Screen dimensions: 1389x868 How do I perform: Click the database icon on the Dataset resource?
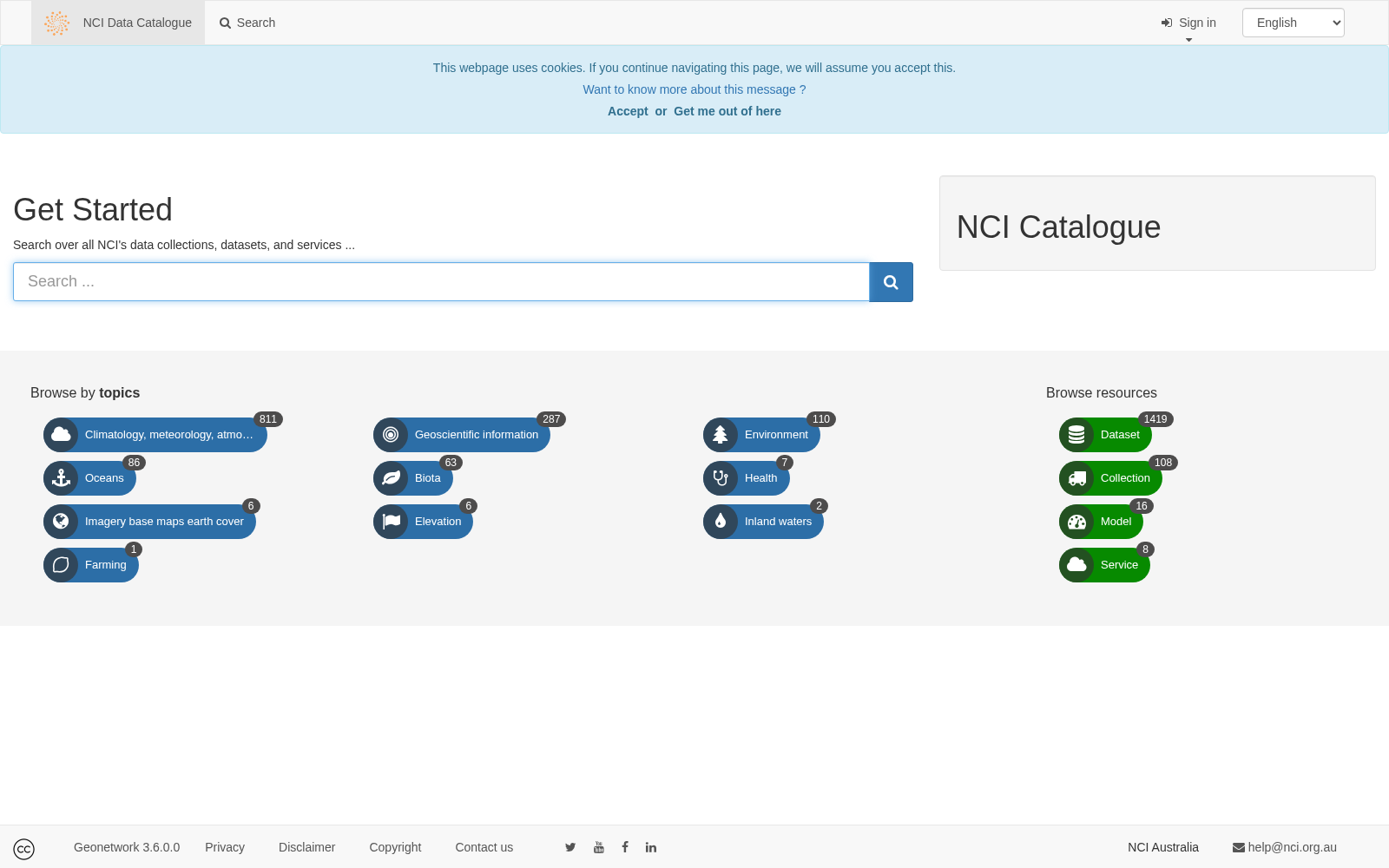[1076, 435]
